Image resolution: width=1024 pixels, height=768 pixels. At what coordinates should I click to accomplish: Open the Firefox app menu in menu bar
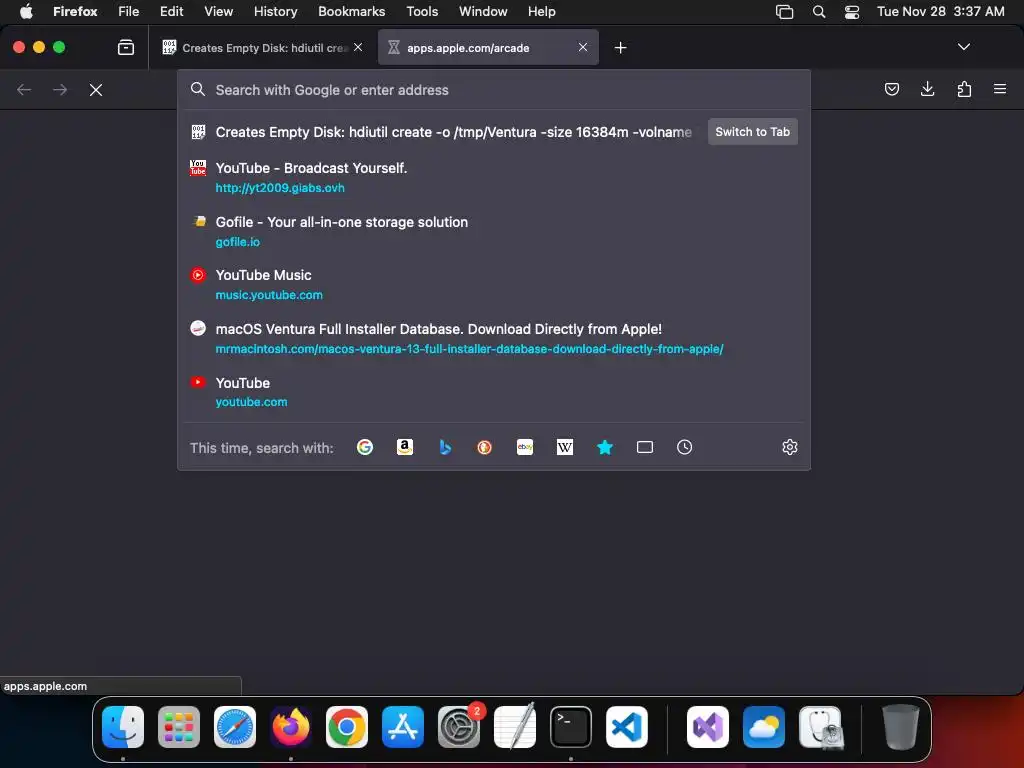pos(75,12)
